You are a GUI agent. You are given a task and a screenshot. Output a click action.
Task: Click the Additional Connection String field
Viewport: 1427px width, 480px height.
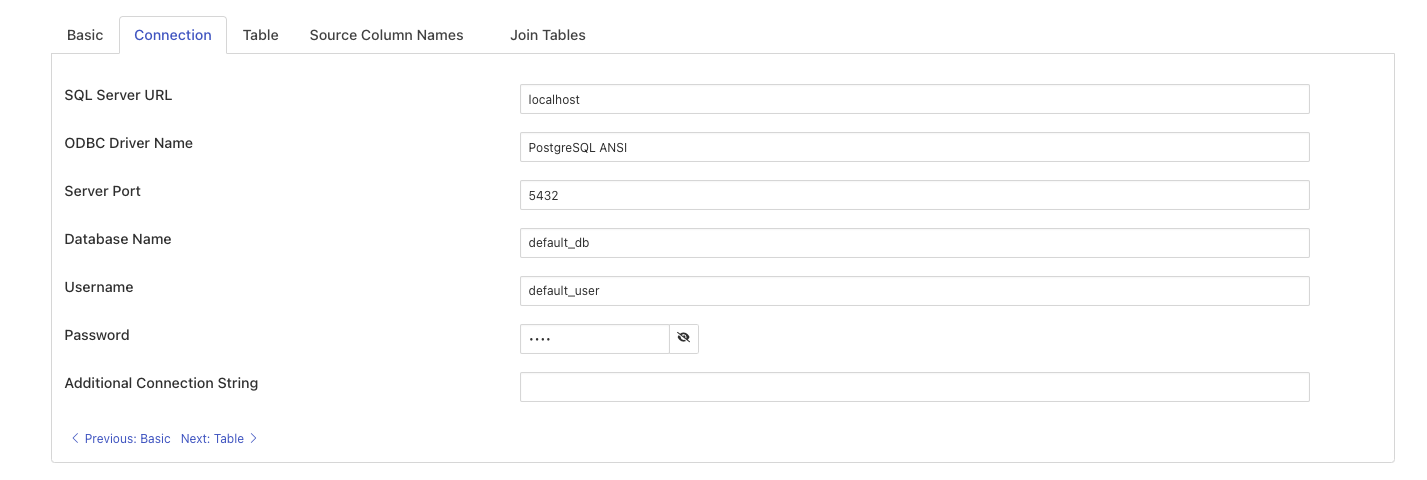click(x=914, y=387)
